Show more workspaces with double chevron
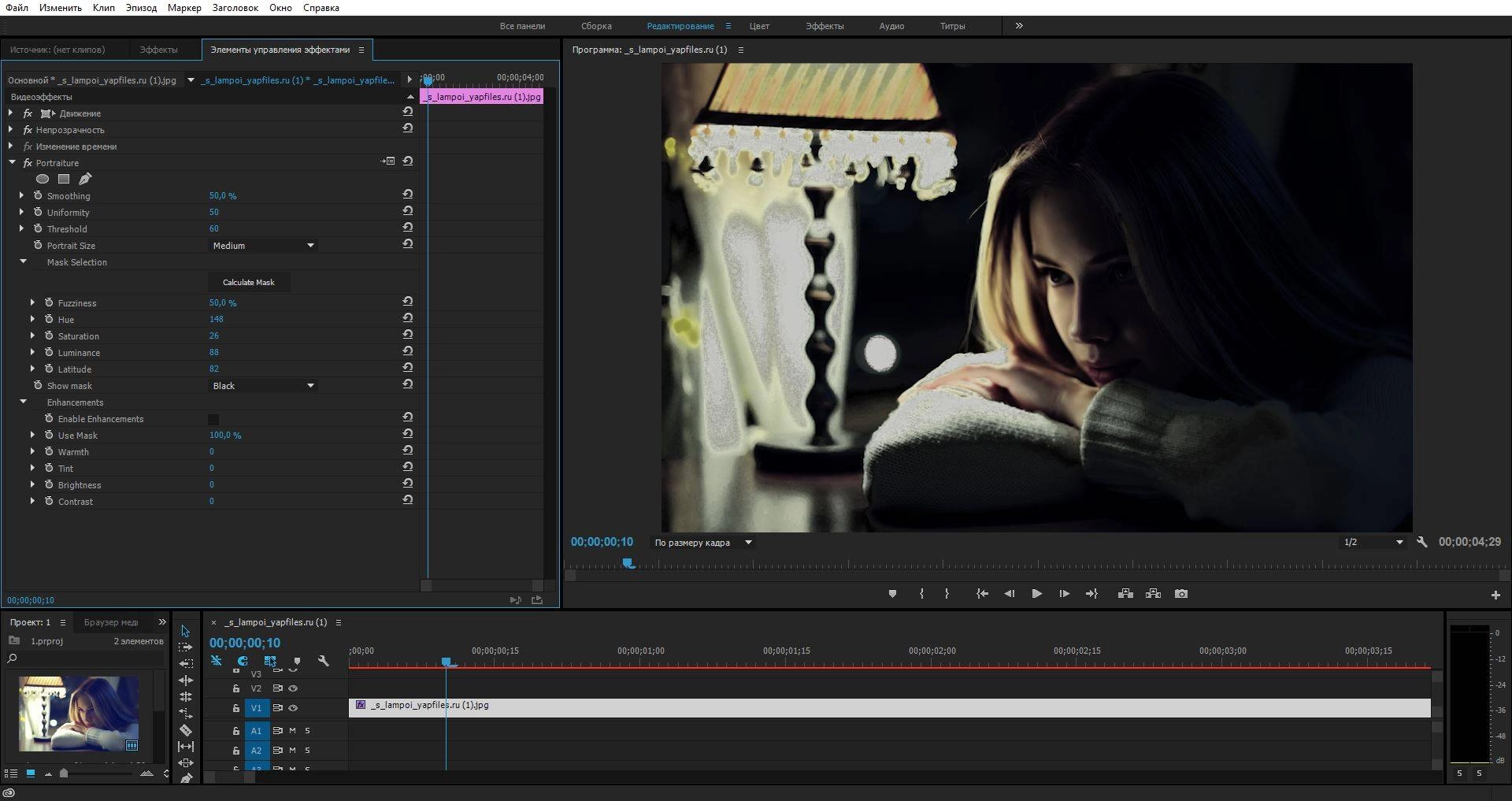The height and width of the screenshot is (801, 1512). pyautogui.click(x=1019, y=26)
